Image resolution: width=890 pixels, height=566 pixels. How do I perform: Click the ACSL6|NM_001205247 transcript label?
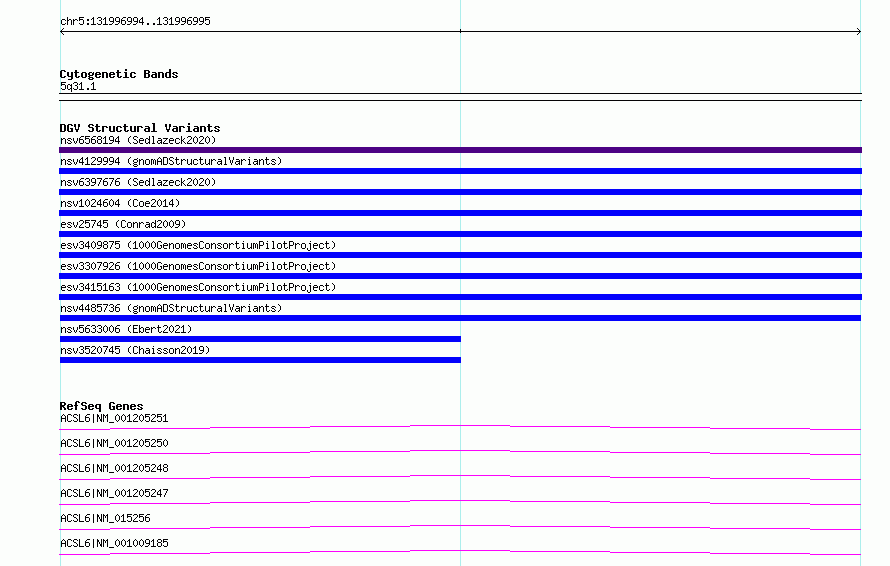click(x=114, y=493)
